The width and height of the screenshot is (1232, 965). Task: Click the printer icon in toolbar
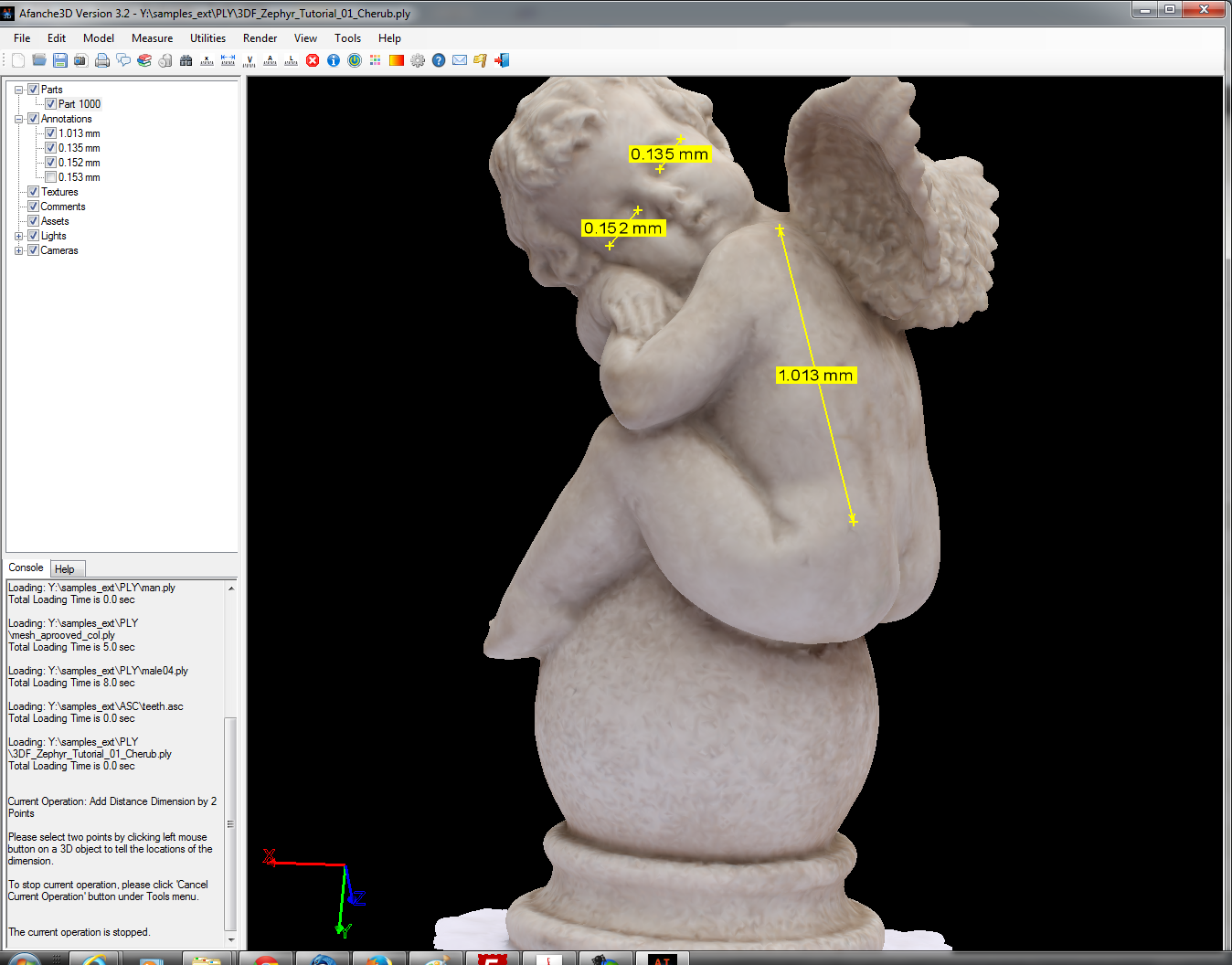click(x=102, y=60)
